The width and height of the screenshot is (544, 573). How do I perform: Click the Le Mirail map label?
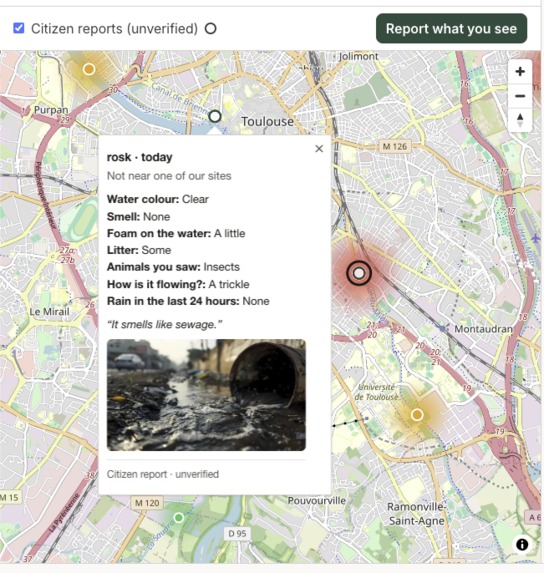click(x=49, y=312)
